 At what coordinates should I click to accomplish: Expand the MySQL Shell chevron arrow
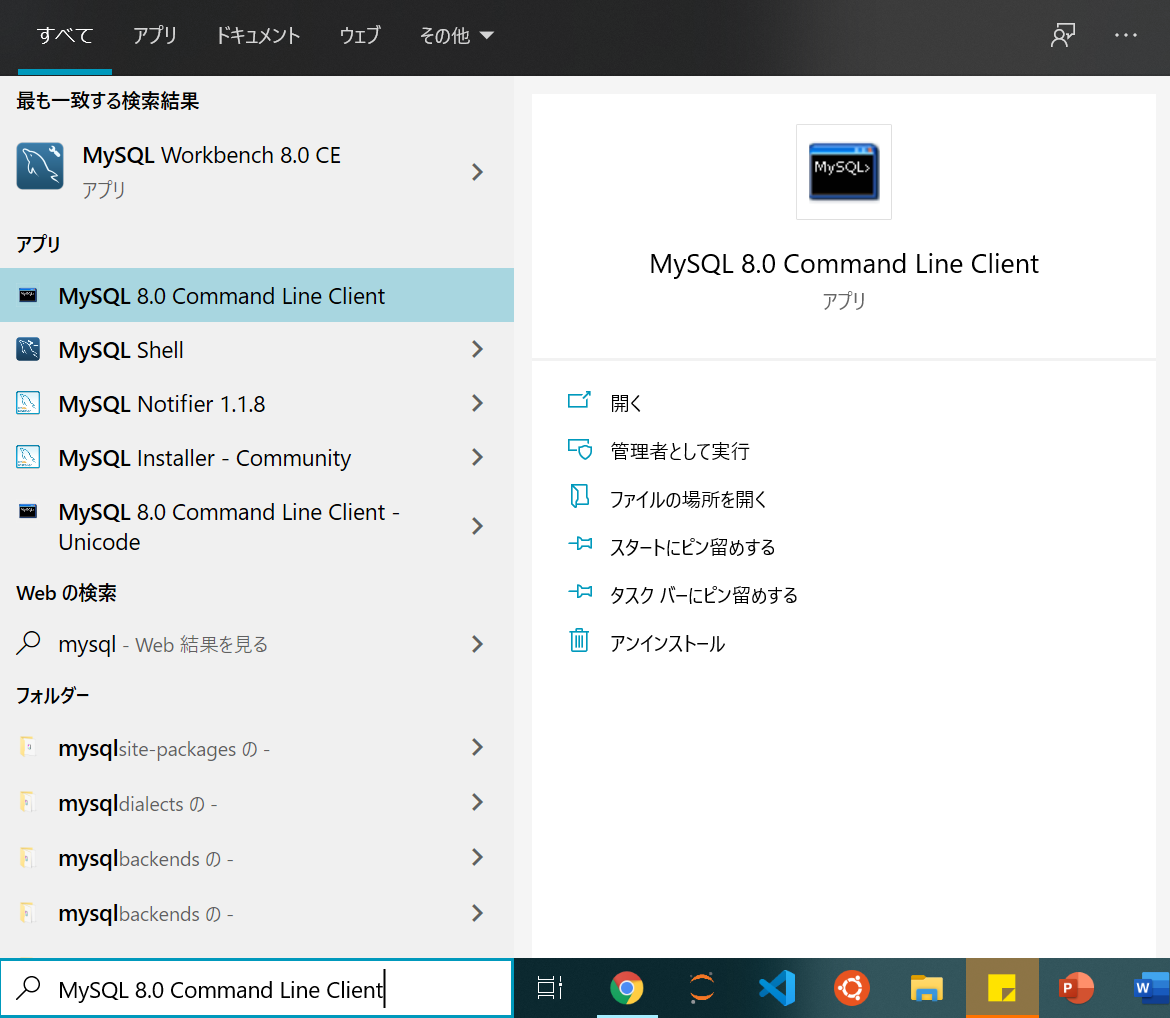[478, 349]
